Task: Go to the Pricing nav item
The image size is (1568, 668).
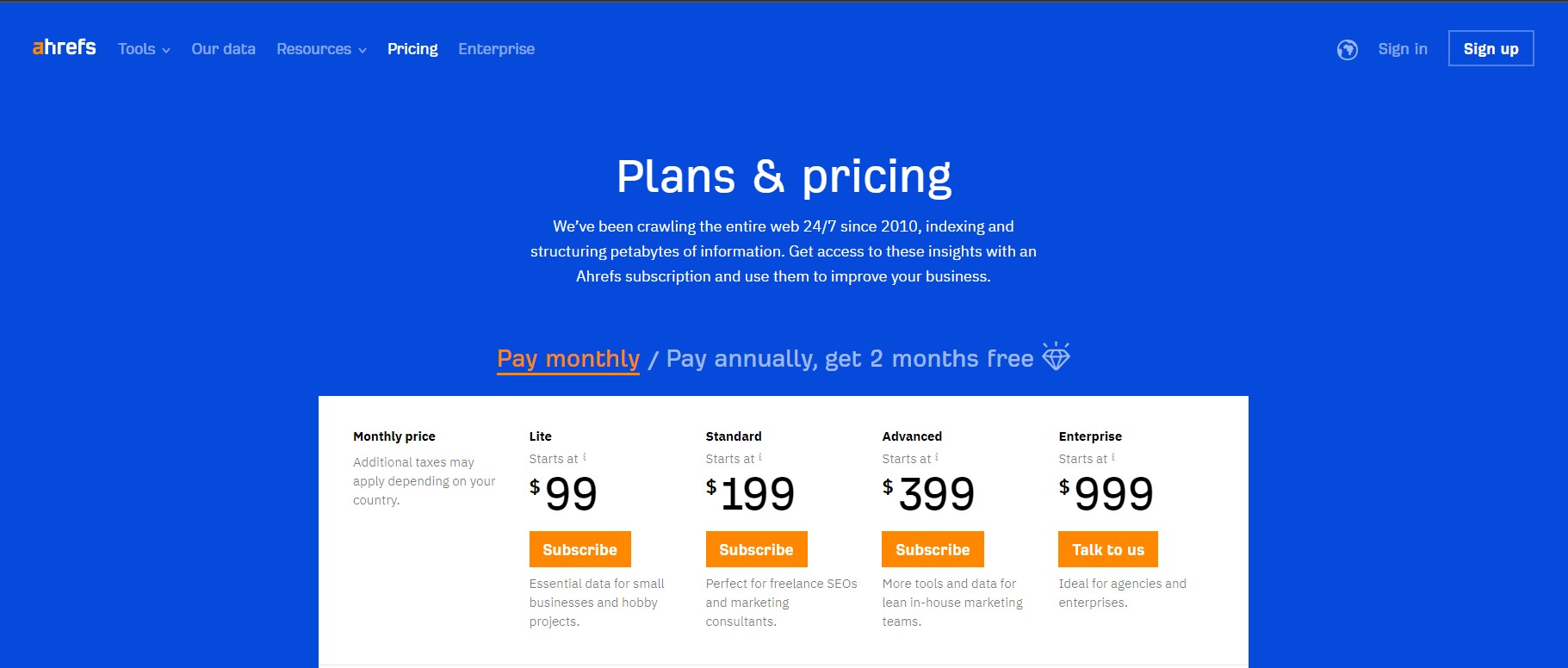Action: 412,49
